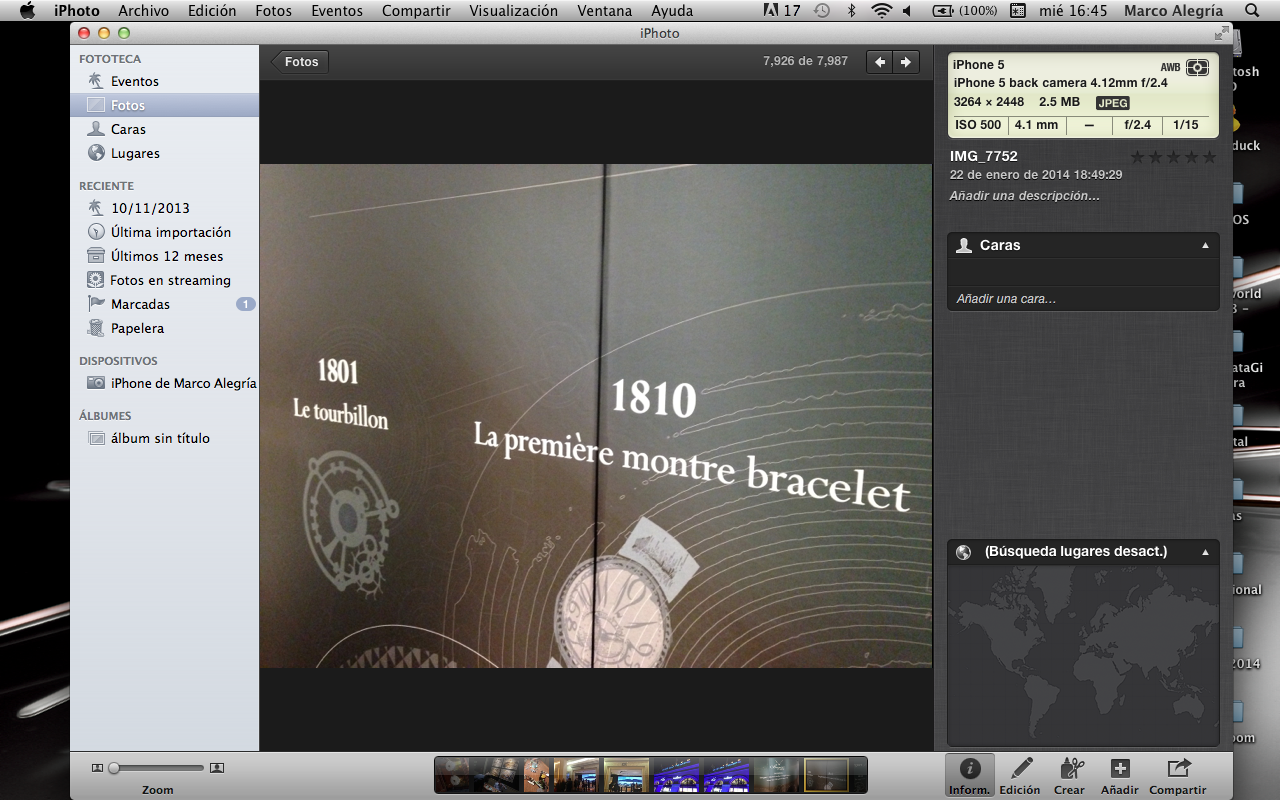Open the Crear tool

1069,775
